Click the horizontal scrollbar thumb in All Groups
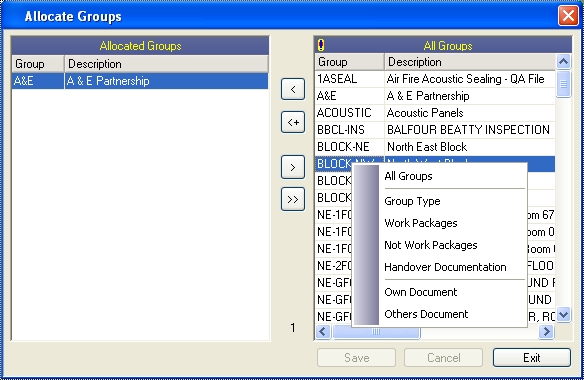This screenshot has width=584, height=380. tap(376, 331)
